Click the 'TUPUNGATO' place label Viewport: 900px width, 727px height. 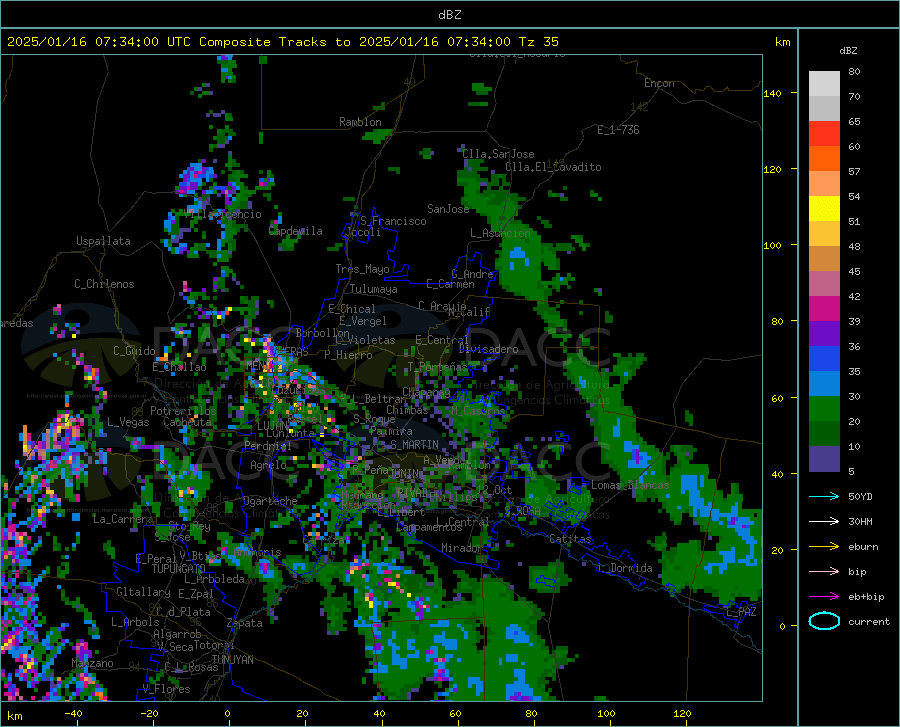pyautogui.click(x=179, y=569)
